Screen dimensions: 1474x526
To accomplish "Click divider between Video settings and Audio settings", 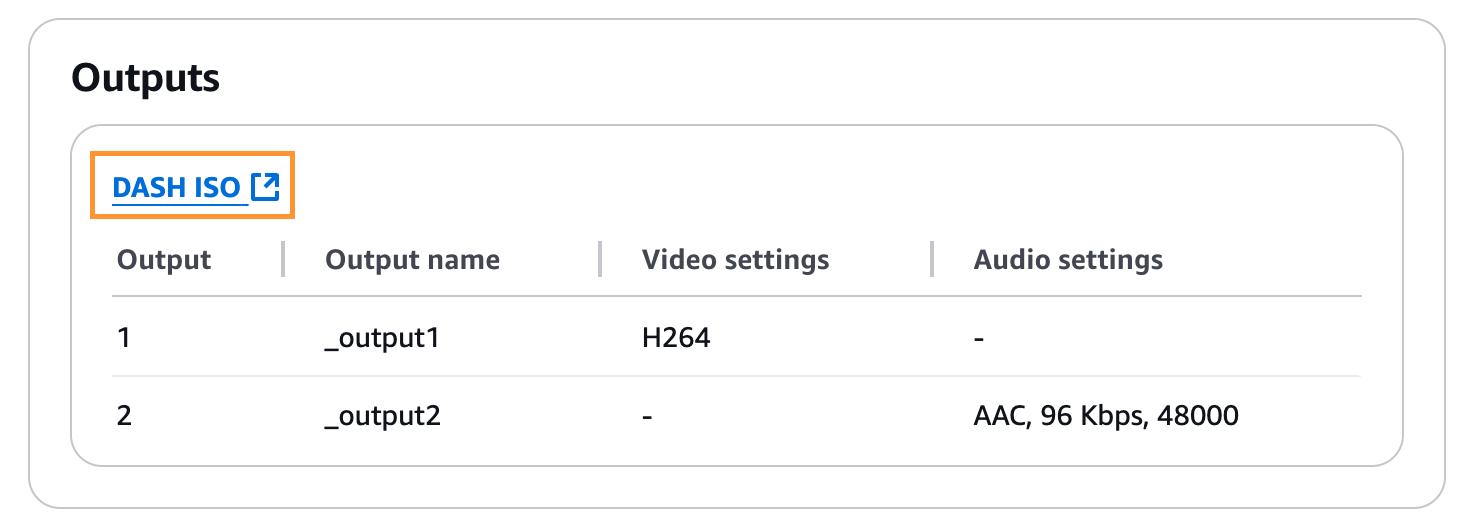I will [x=932, y=259].
